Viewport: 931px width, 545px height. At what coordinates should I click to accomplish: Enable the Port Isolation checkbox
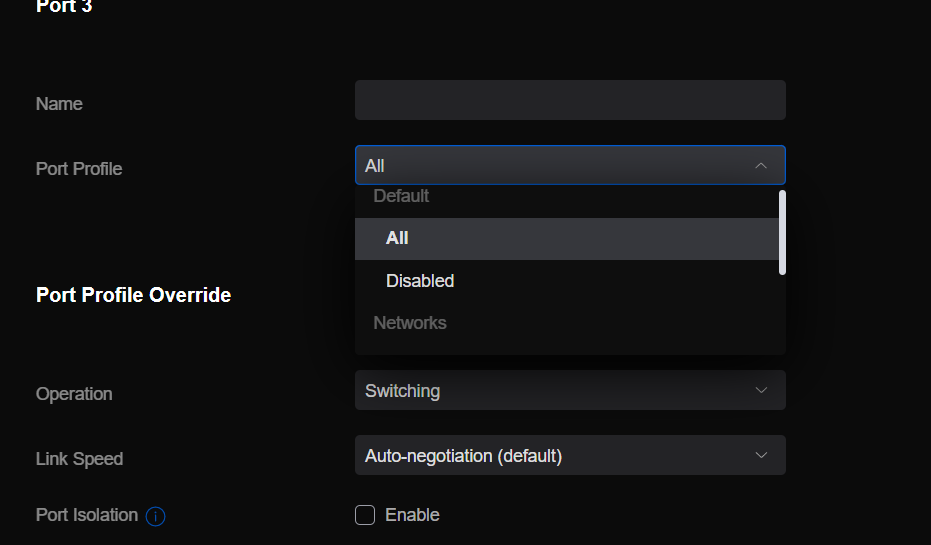tap(365, 515)
